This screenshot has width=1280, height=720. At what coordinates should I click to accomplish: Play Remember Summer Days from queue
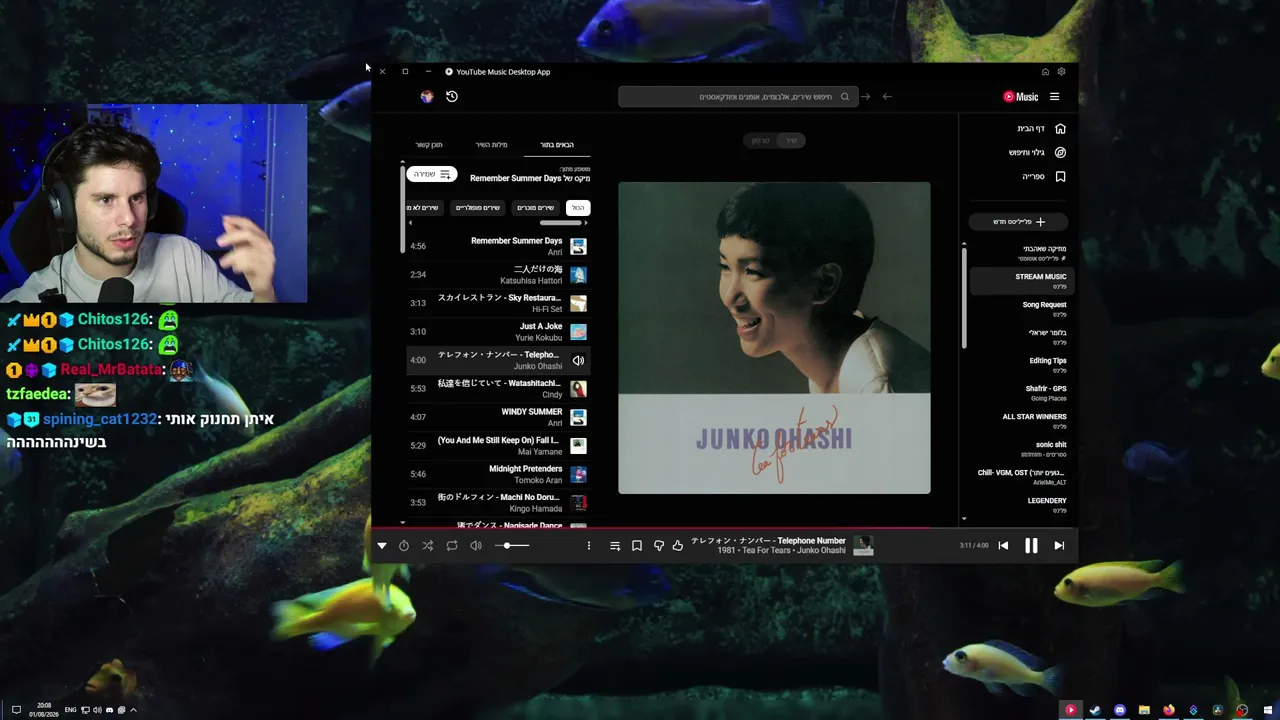[498, 246]
